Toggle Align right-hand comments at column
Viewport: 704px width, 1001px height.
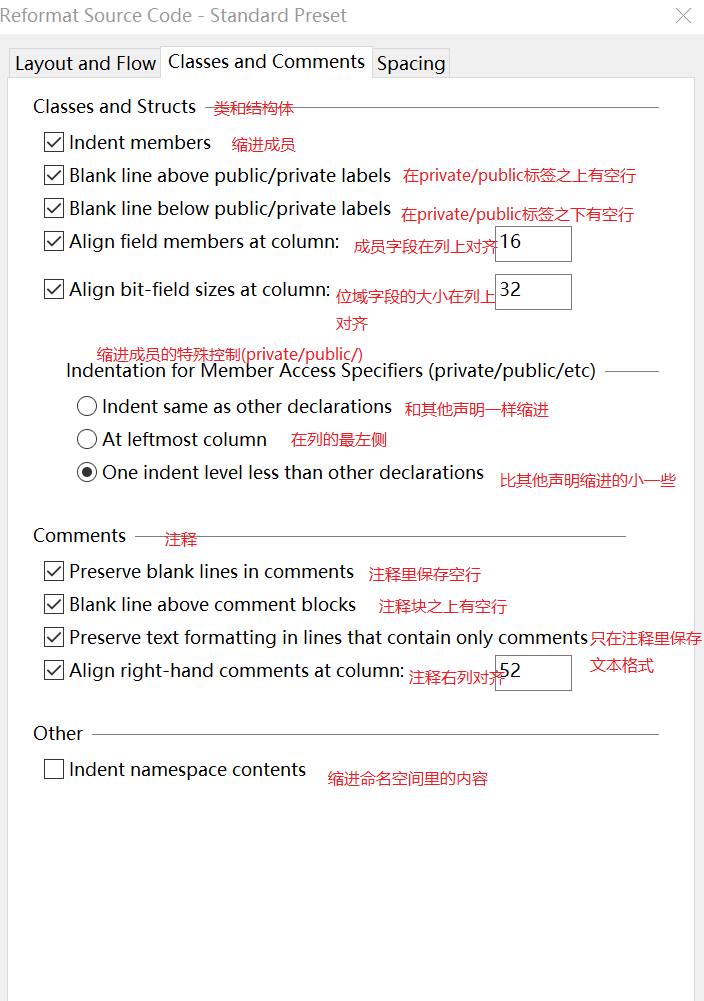54,671
